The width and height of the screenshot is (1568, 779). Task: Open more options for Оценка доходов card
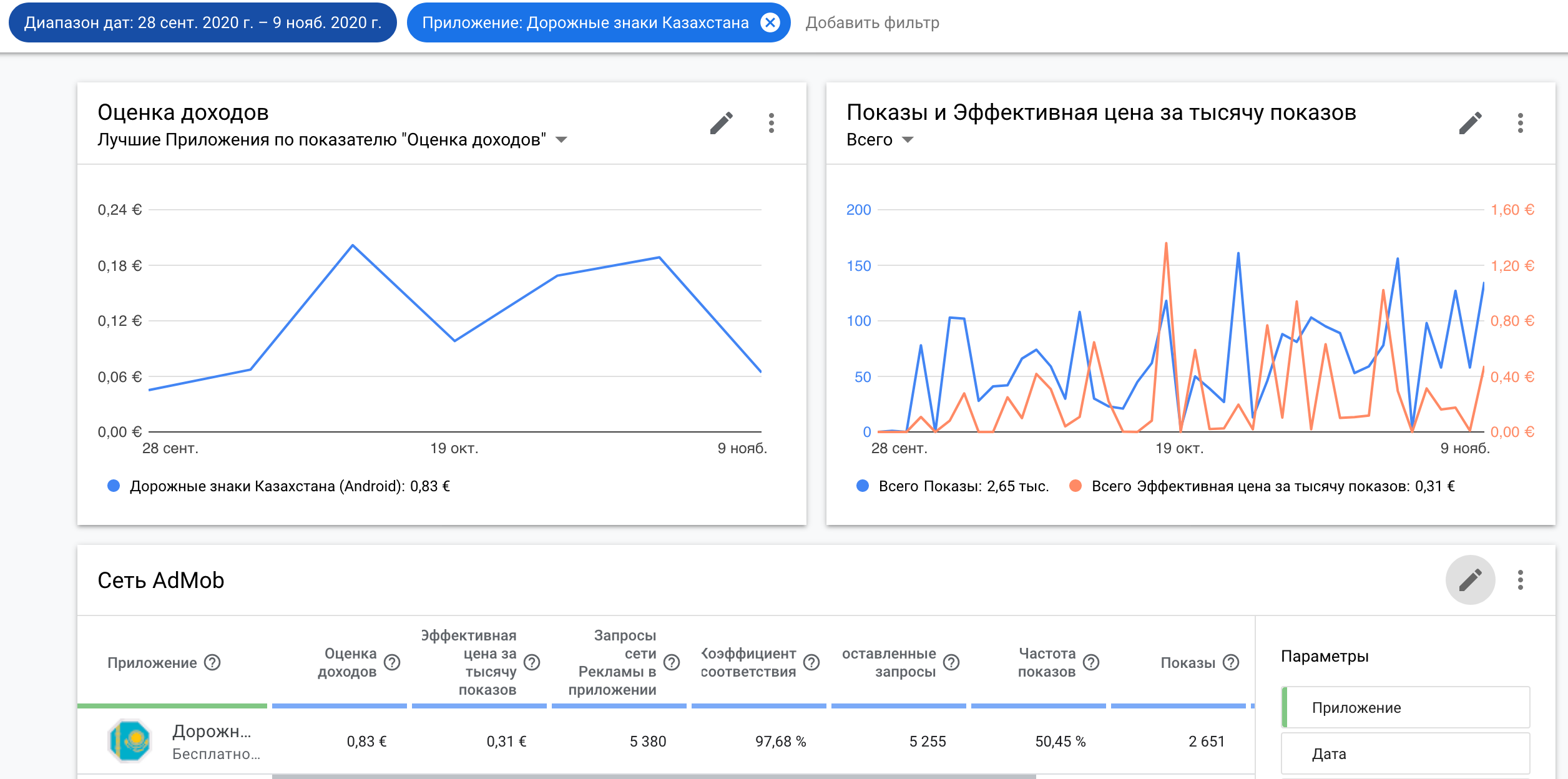point(772,123)
